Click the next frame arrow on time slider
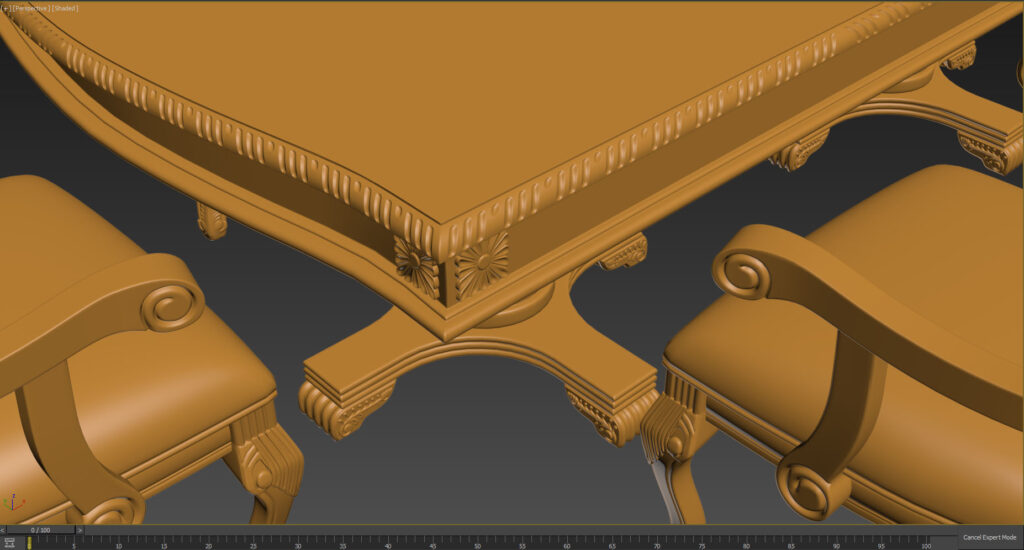 click(78, 530)
